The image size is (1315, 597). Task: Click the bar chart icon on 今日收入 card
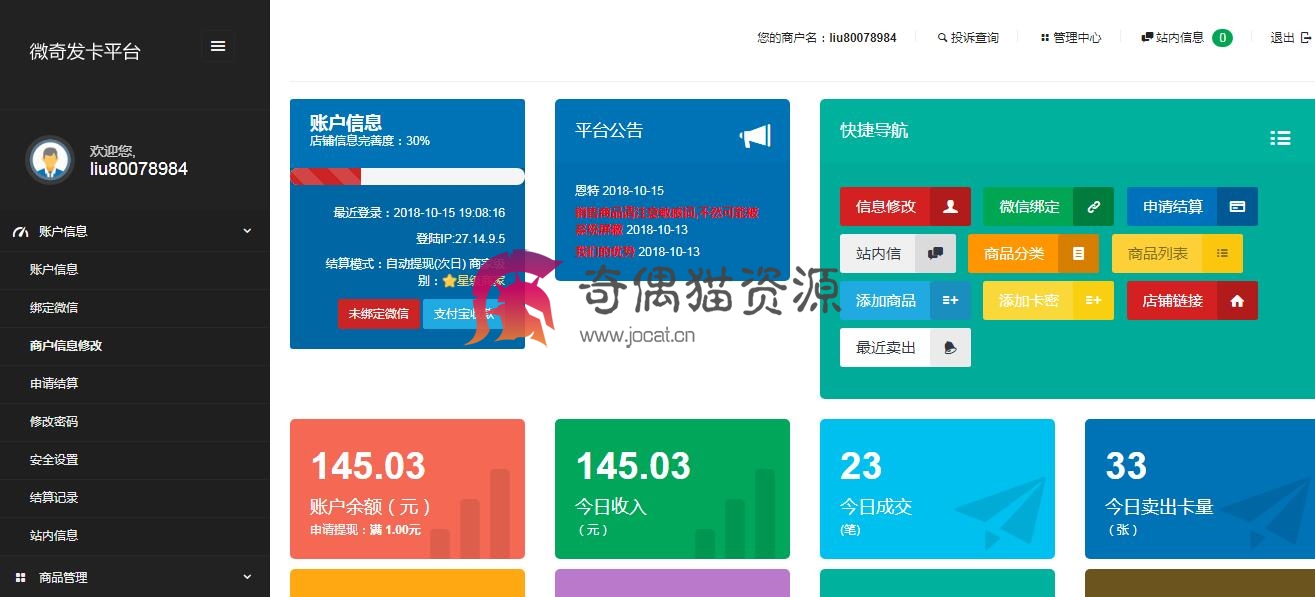pos(735,514)
